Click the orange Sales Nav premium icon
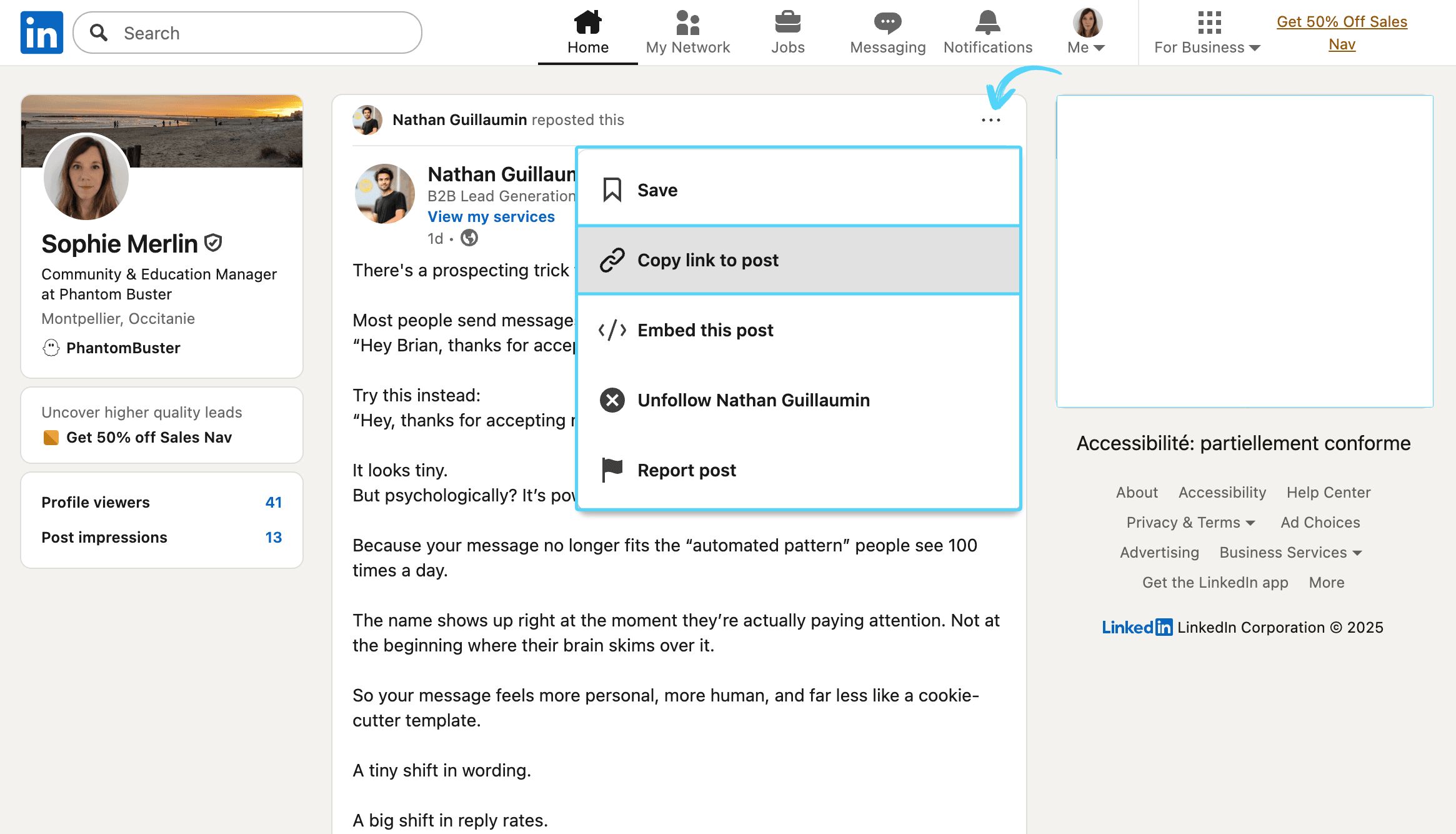This screenshot has width=1456, height=834. tap(51, 438)
